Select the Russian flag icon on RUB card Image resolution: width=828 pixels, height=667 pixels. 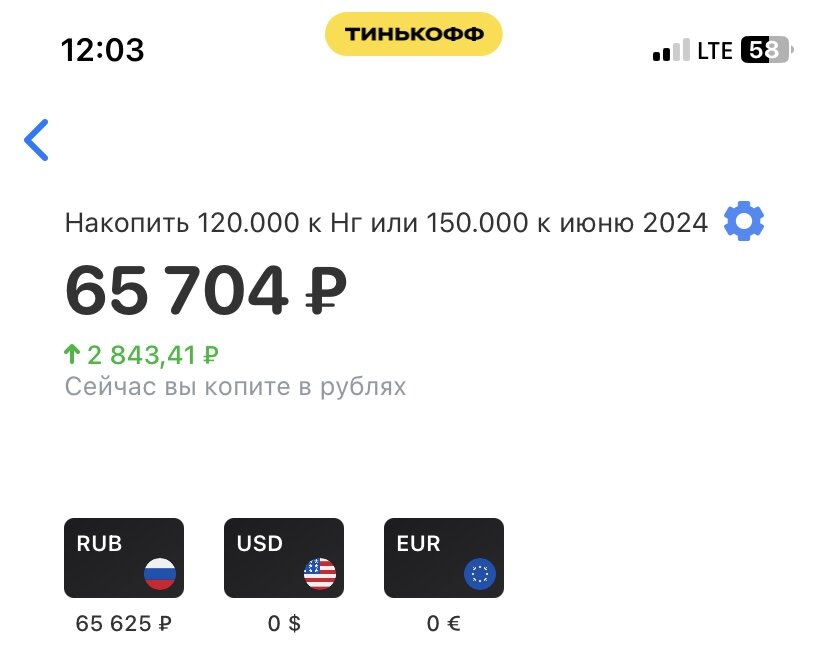162,571
